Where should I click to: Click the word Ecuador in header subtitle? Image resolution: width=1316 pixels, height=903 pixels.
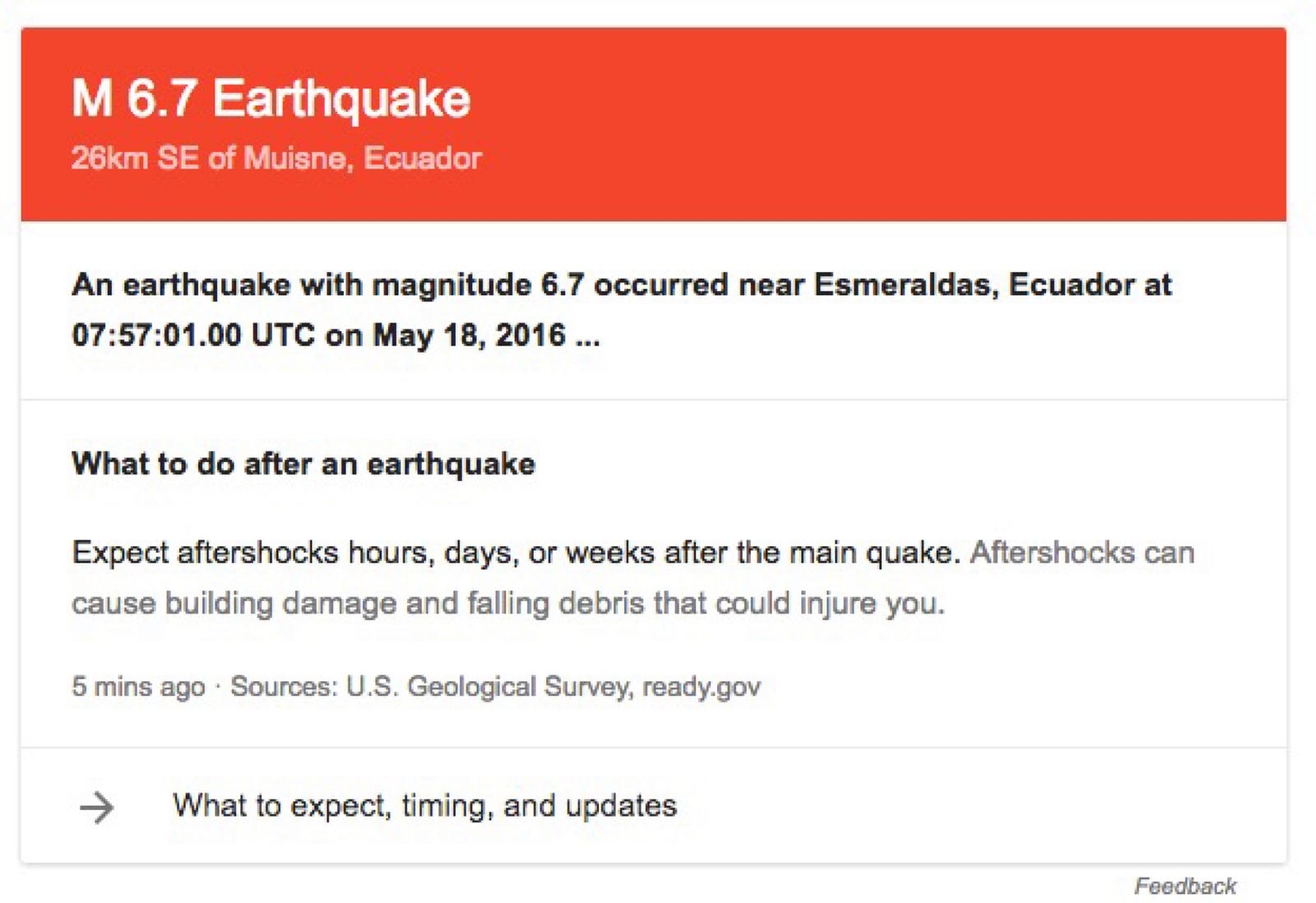pos(422,157)
